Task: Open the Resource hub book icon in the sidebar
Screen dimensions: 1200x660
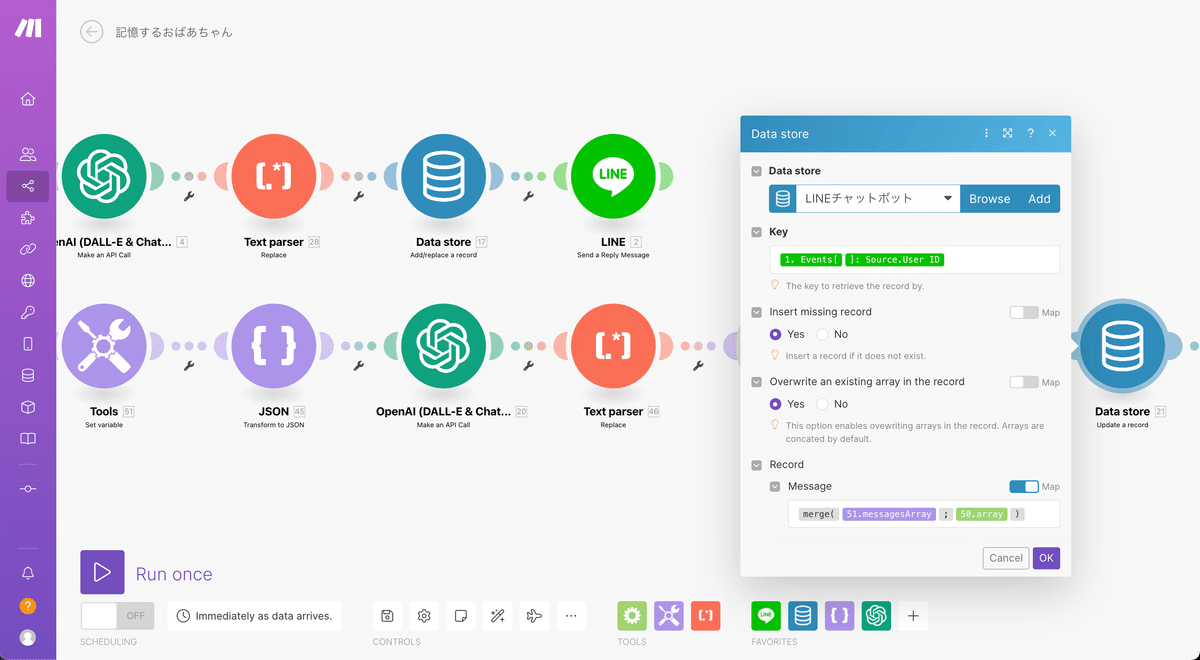Action: (28, 439)
